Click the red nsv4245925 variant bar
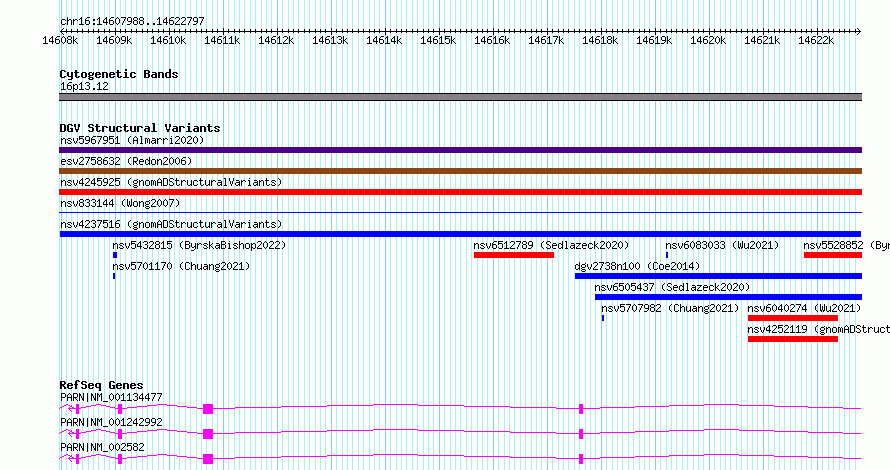The height and width of the screenshot is (470, 890). click(x=460, y=192)
